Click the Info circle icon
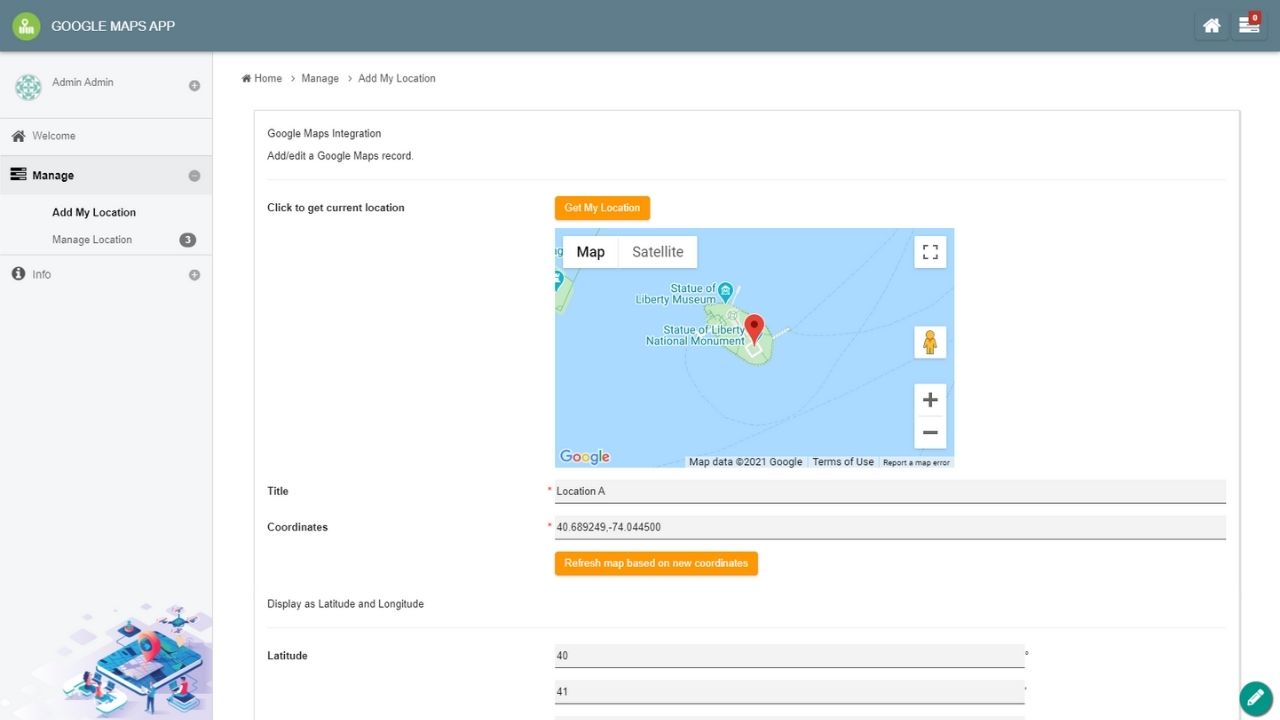Viewport: 1280px width, 720px height. point(18,274)
